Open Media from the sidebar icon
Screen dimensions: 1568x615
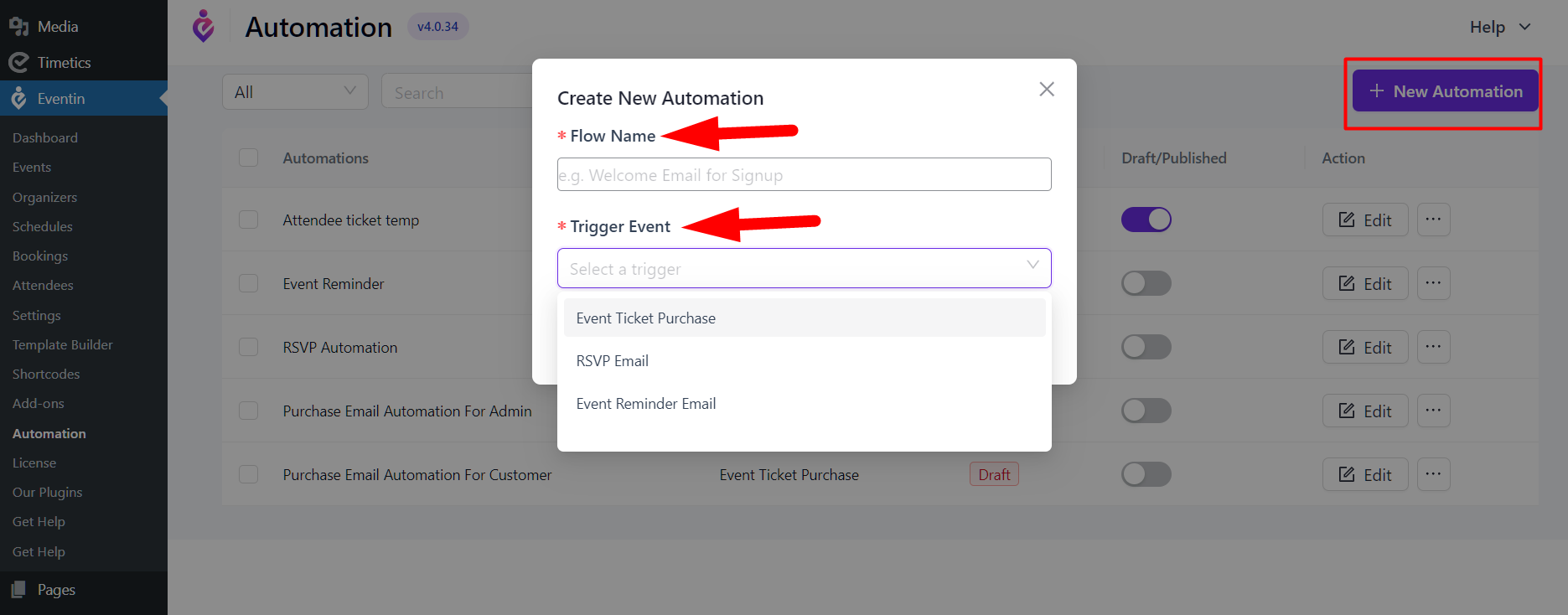click(18, 26)
